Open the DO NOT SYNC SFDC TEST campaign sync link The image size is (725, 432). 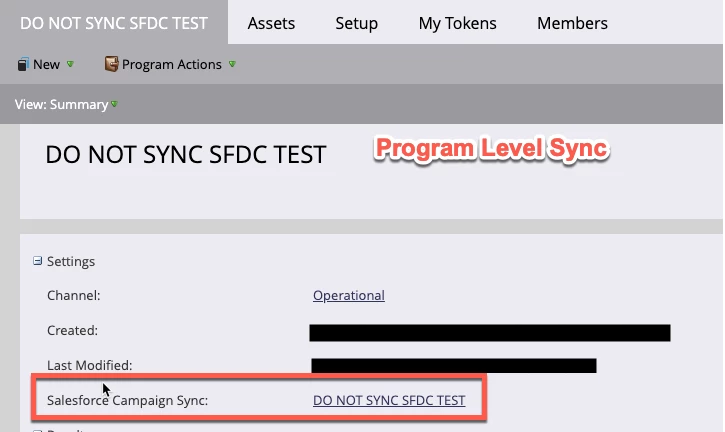coord(389,400)
